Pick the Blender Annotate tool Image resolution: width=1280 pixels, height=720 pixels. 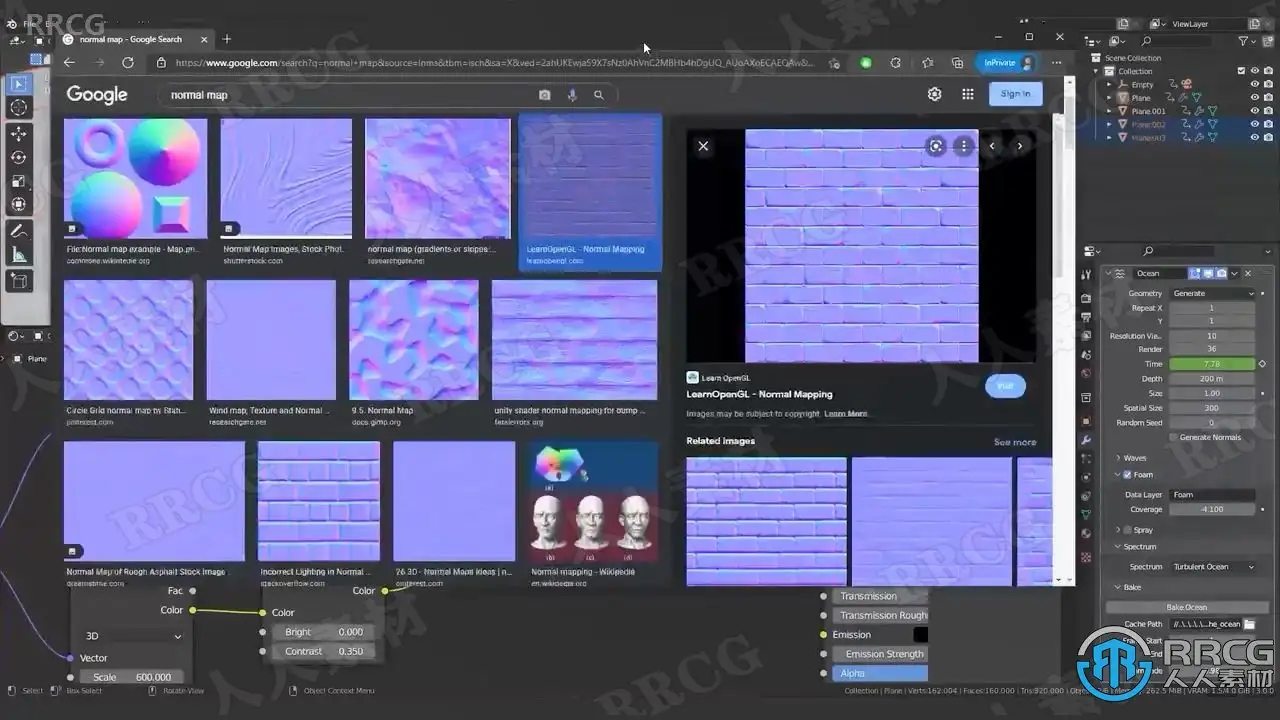tap(18, 231)
